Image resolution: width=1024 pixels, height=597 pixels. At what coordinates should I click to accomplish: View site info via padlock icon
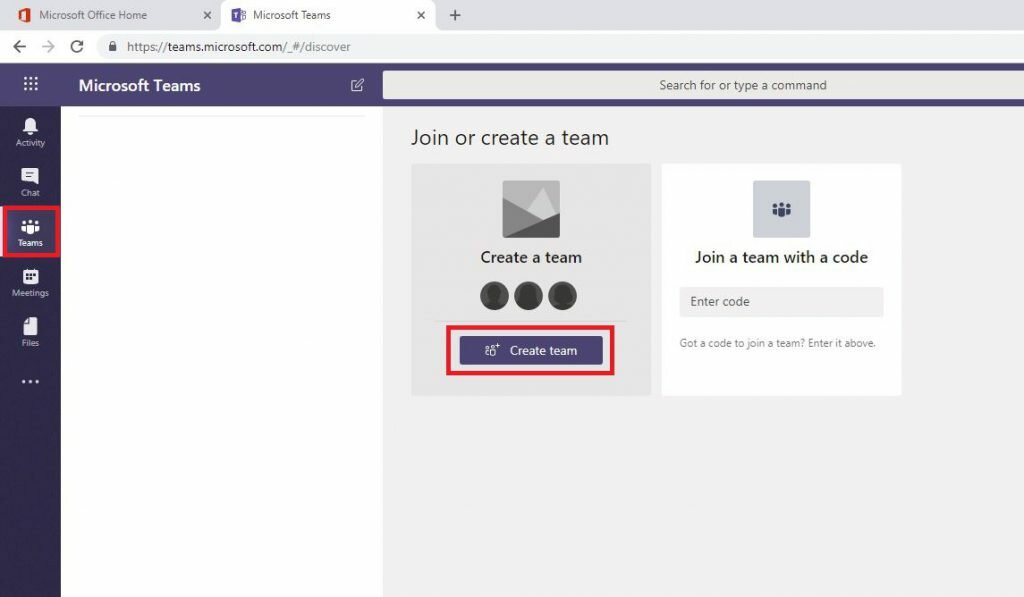coord(112,46)
